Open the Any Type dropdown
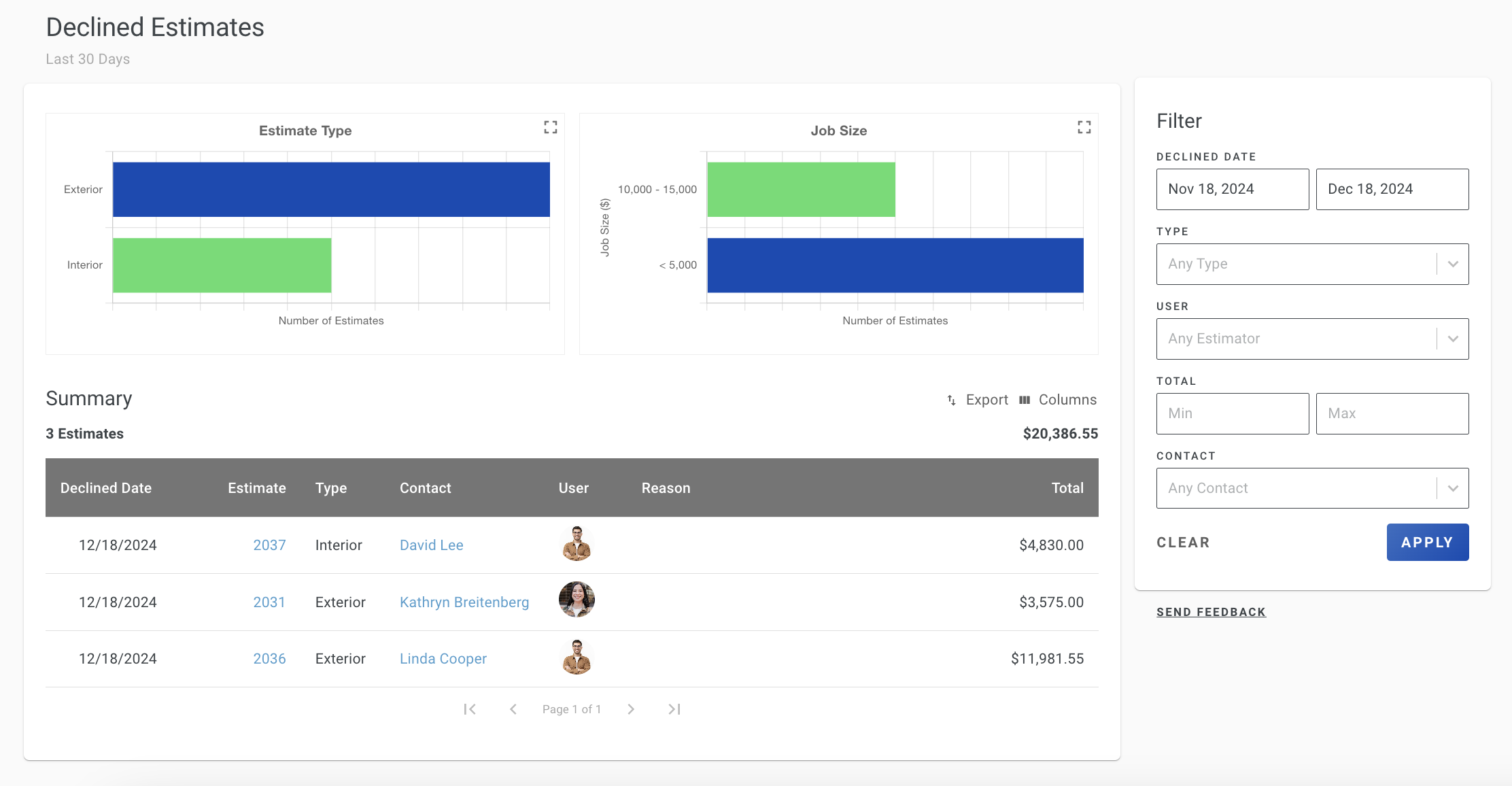The width and height of the screenshot is (1512, 786). (1312, 264)
